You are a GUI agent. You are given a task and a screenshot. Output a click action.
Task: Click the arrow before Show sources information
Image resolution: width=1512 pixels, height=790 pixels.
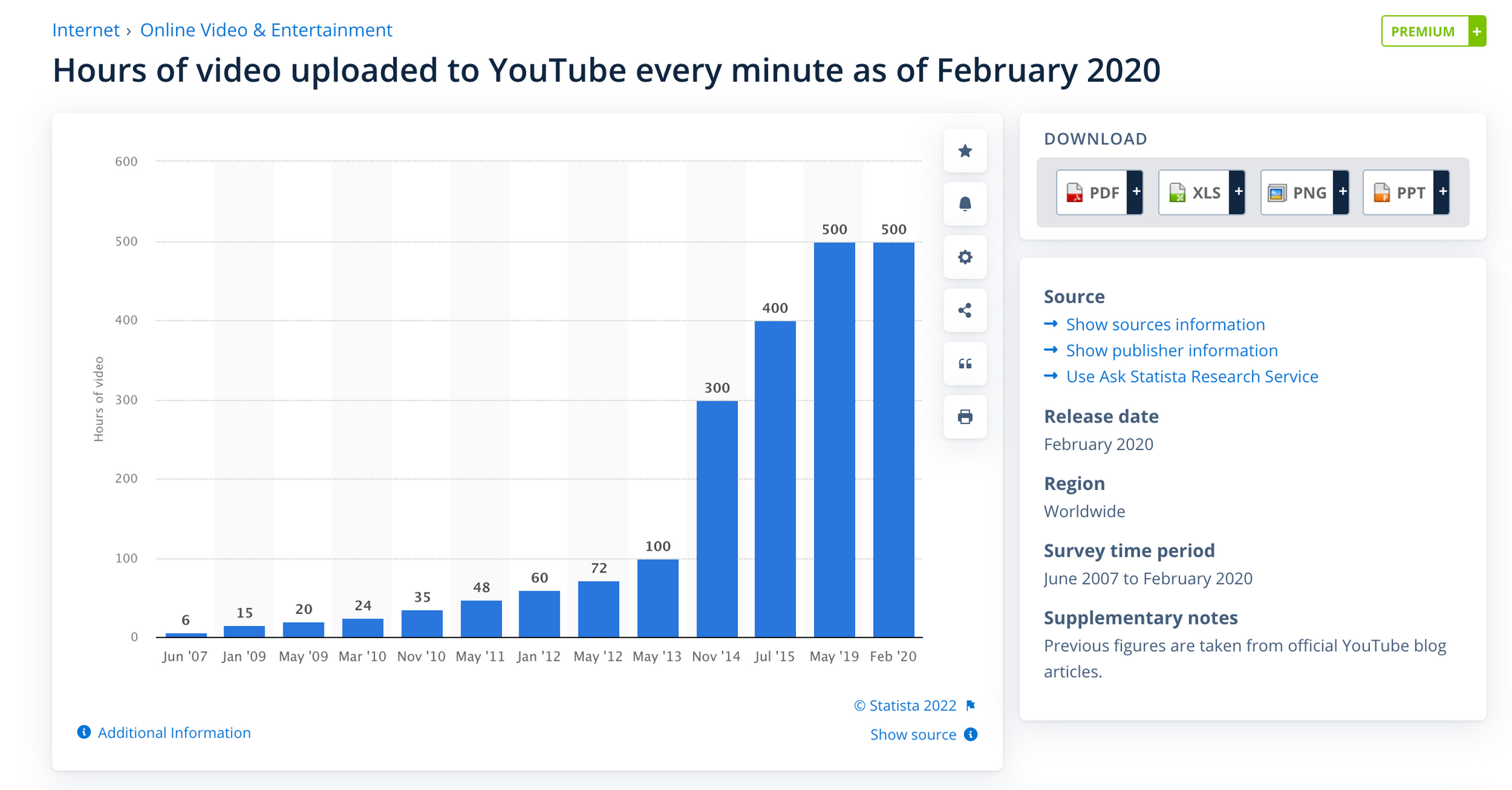1050,324
